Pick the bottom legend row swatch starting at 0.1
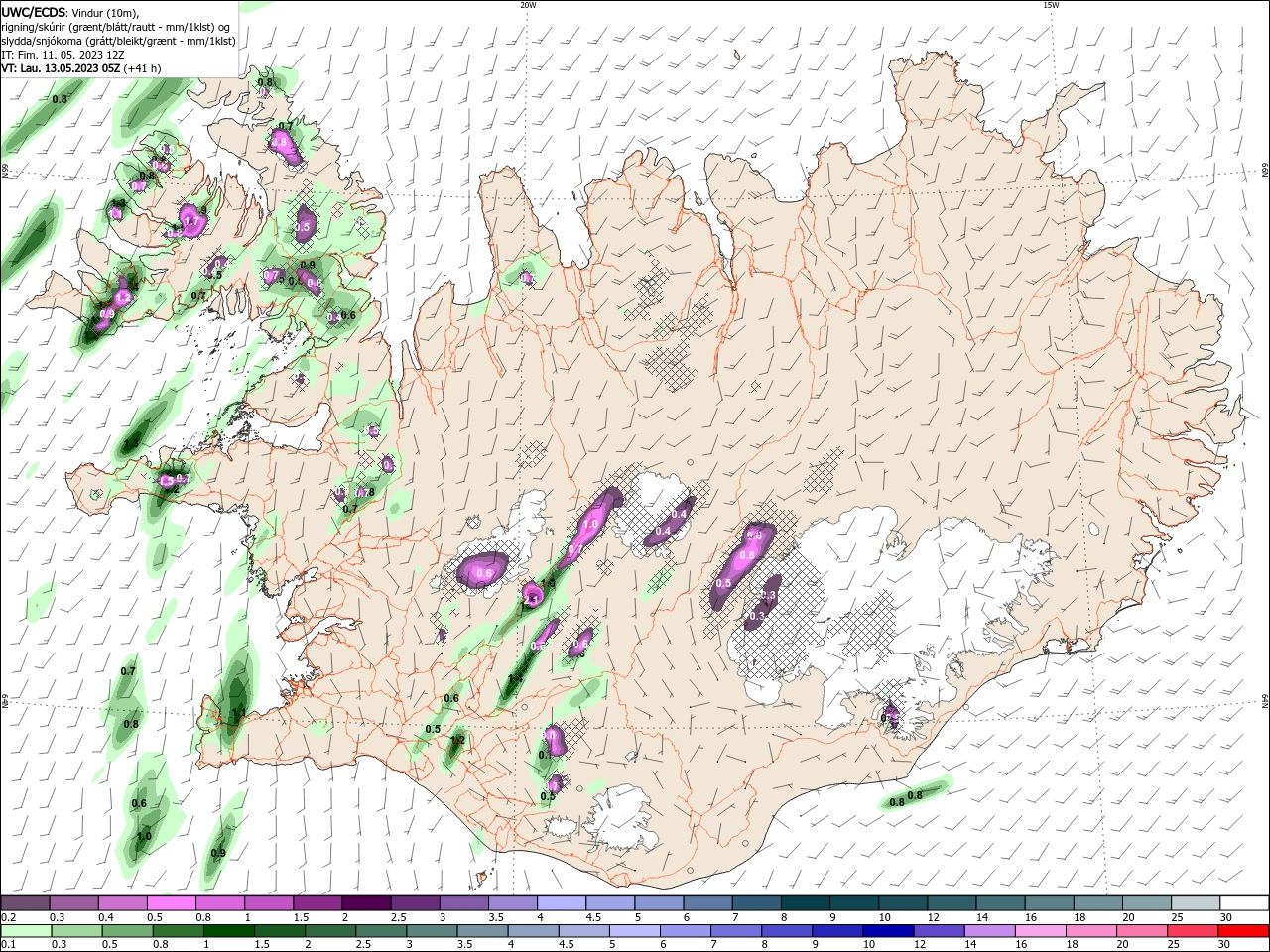This screenshot has width=1270, height=952. [x=26, y=931]
